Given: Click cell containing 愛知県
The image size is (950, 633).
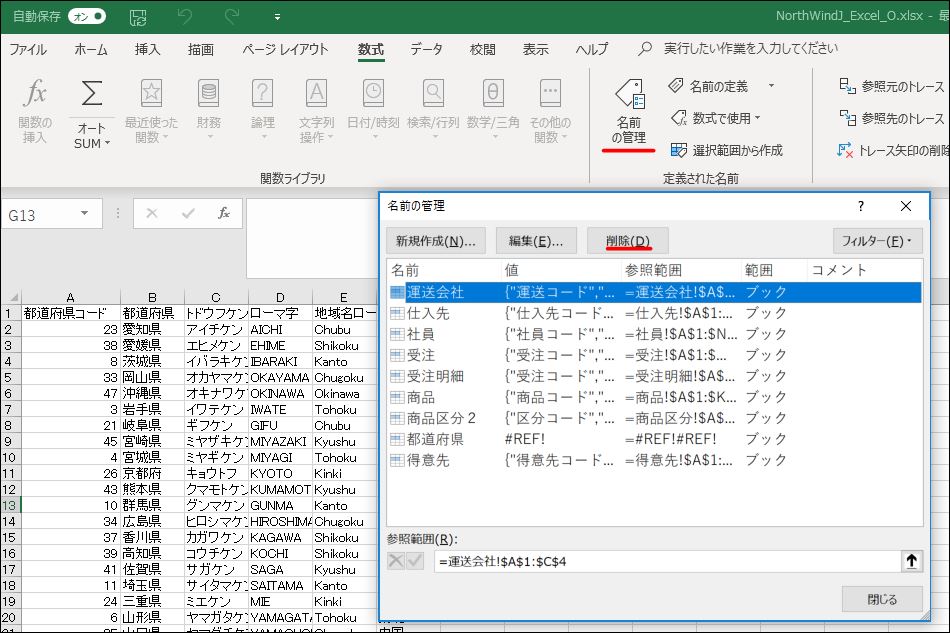Looking at the screenshot, I should point(152,330).
